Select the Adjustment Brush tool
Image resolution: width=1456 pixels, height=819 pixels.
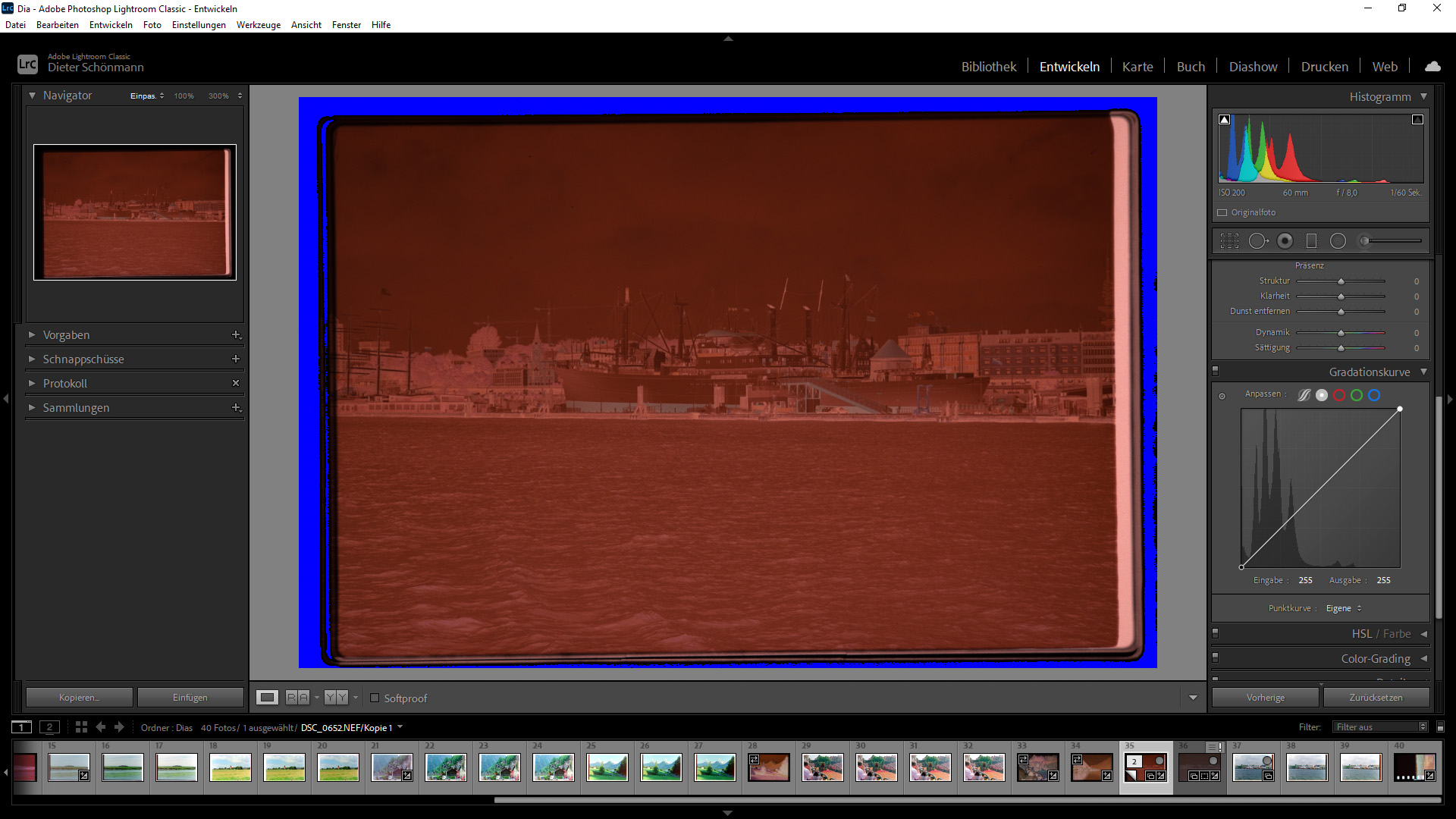point(1390,241)
